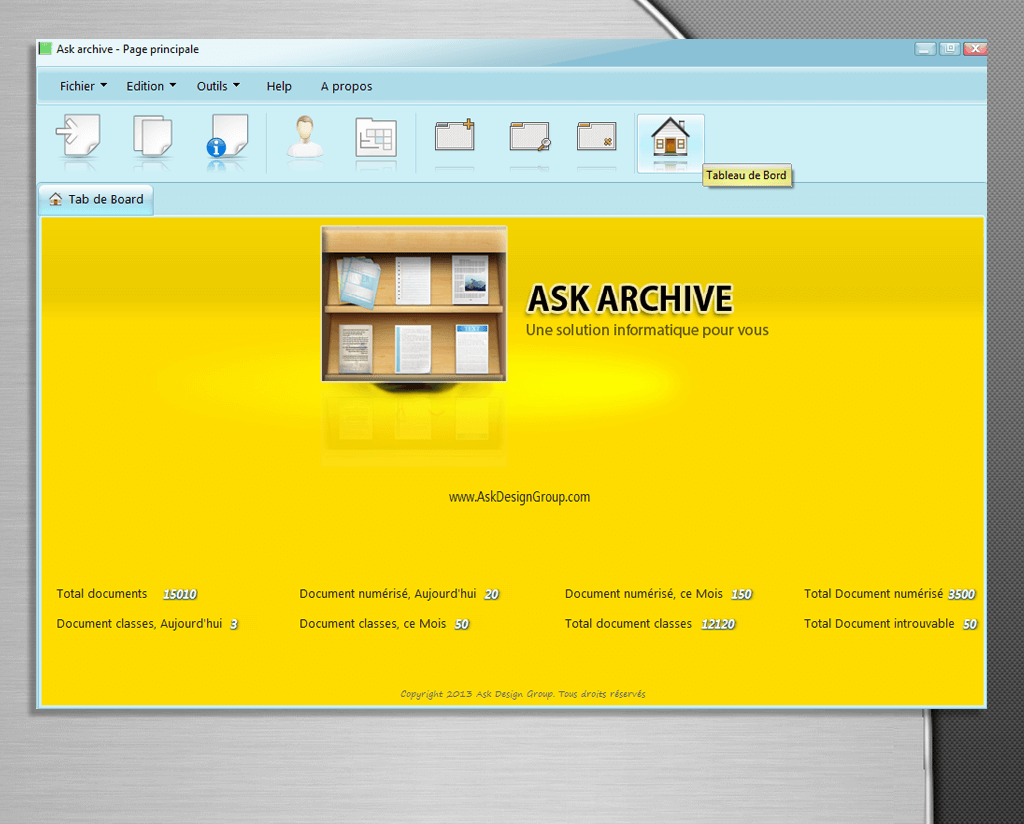Click the A propos menu item
1024x824 pixels.
(346, 86)
